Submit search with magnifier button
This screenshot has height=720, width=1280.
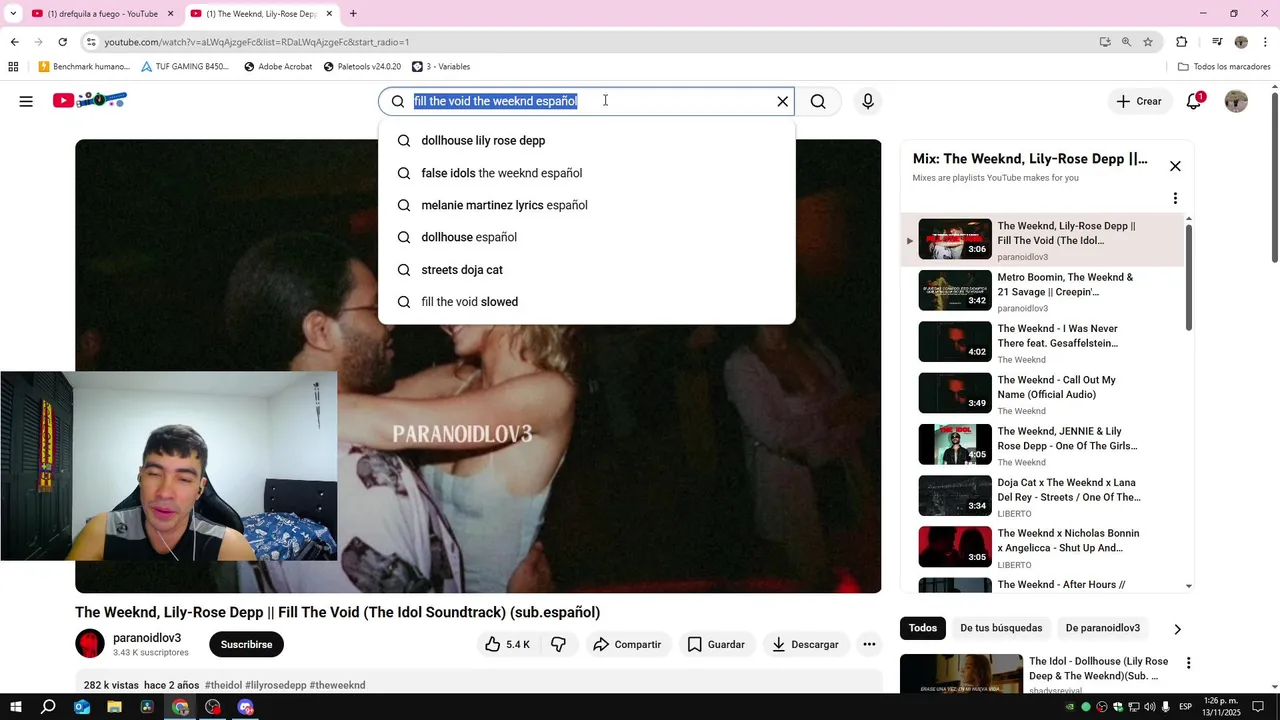coord(818,101)
